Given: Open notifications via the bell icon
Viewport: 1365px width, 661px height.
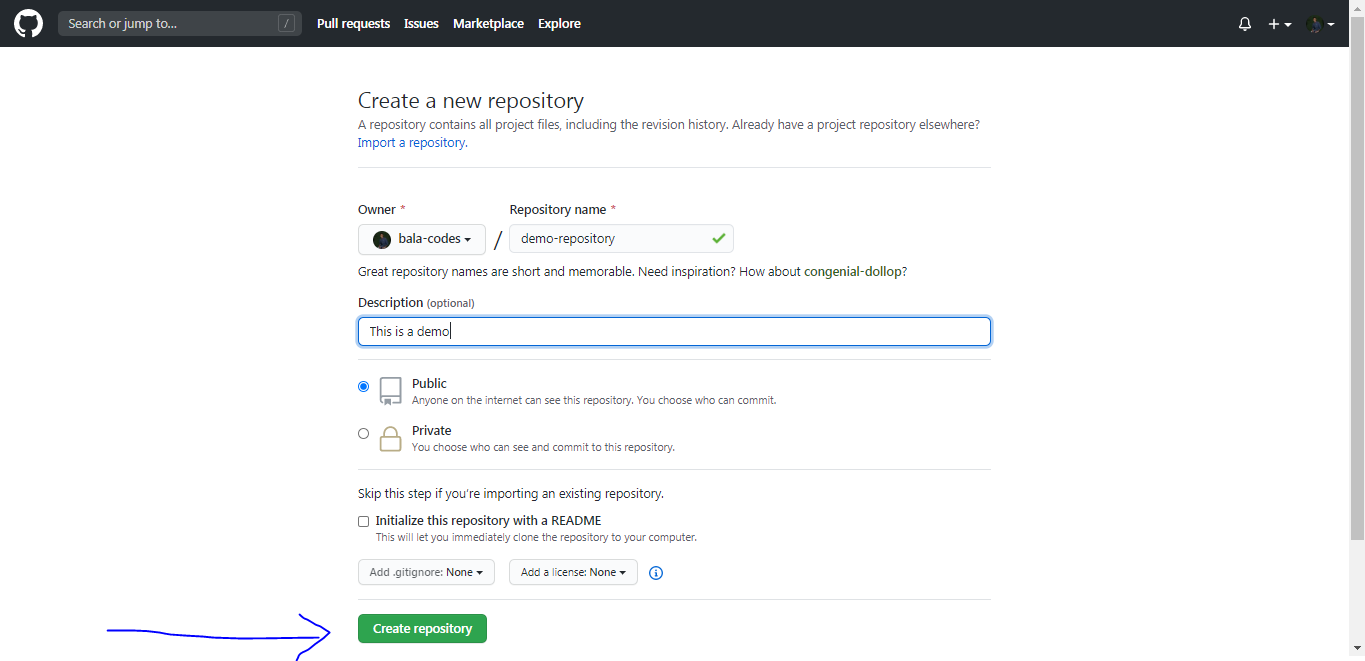Looking at the screenshot, I should pyautogui.click(x=1244, y=23).
